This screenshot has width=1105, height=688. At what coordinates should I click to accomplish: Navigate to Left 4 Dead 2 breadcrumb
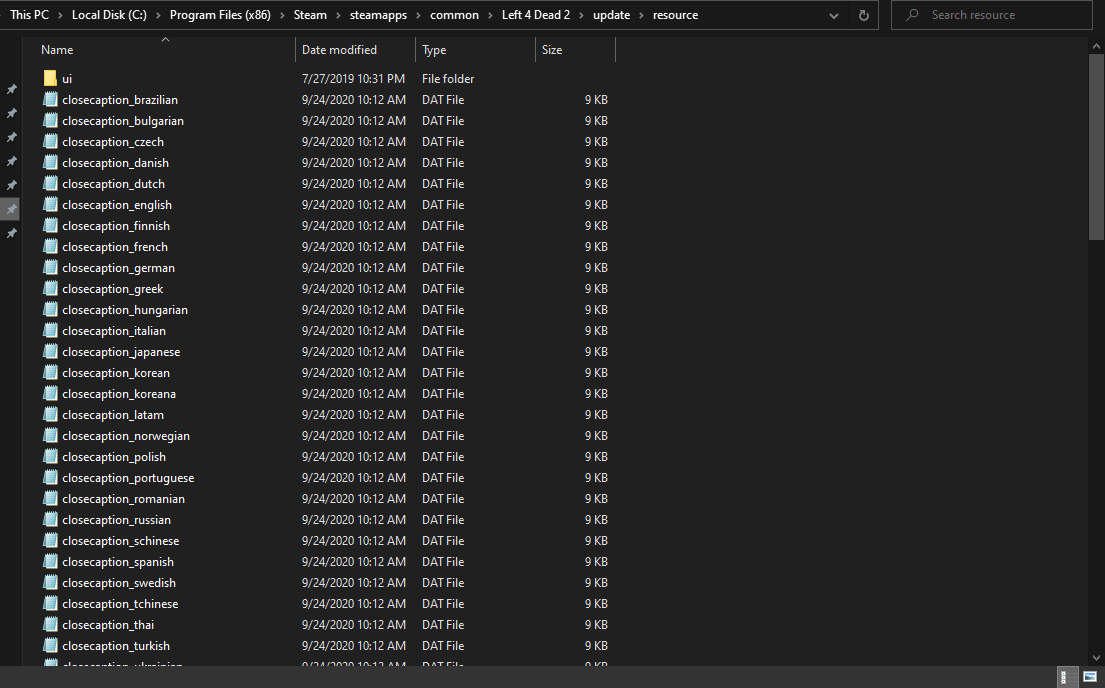click(x=536, y=15)
